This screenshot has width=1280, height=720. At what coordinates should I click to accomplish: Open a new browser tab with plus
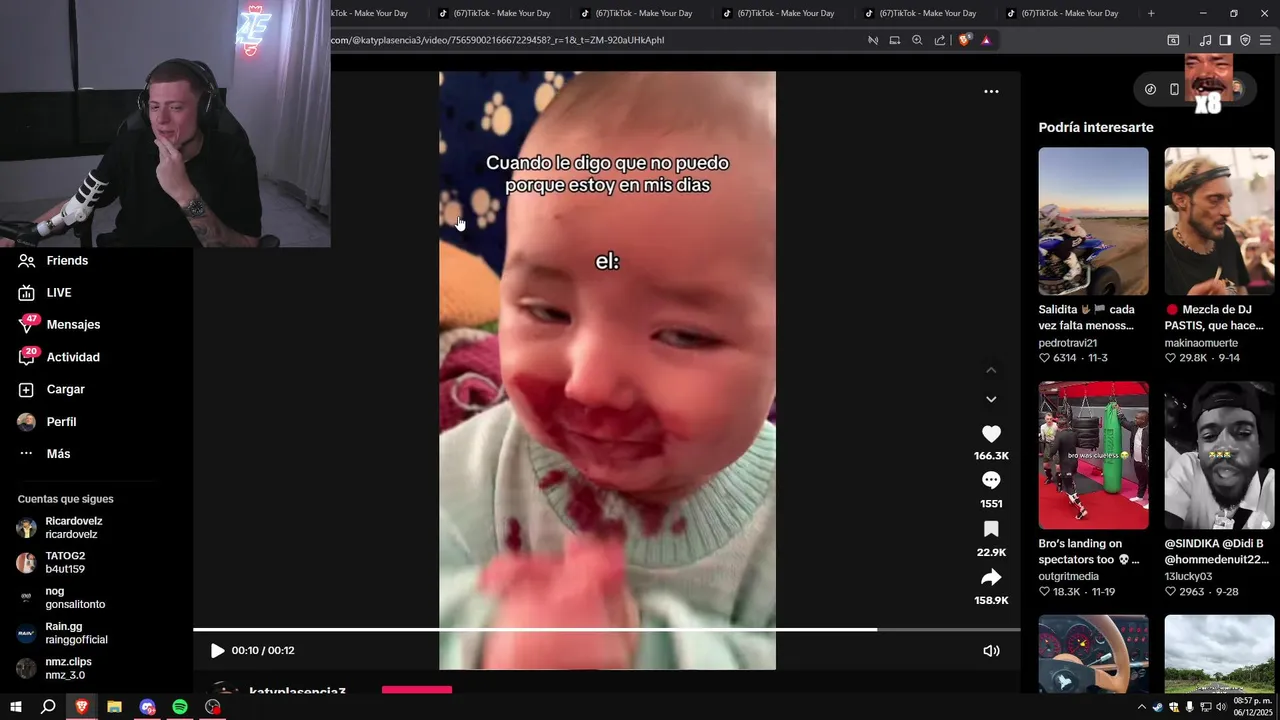tap(1151, 13)
